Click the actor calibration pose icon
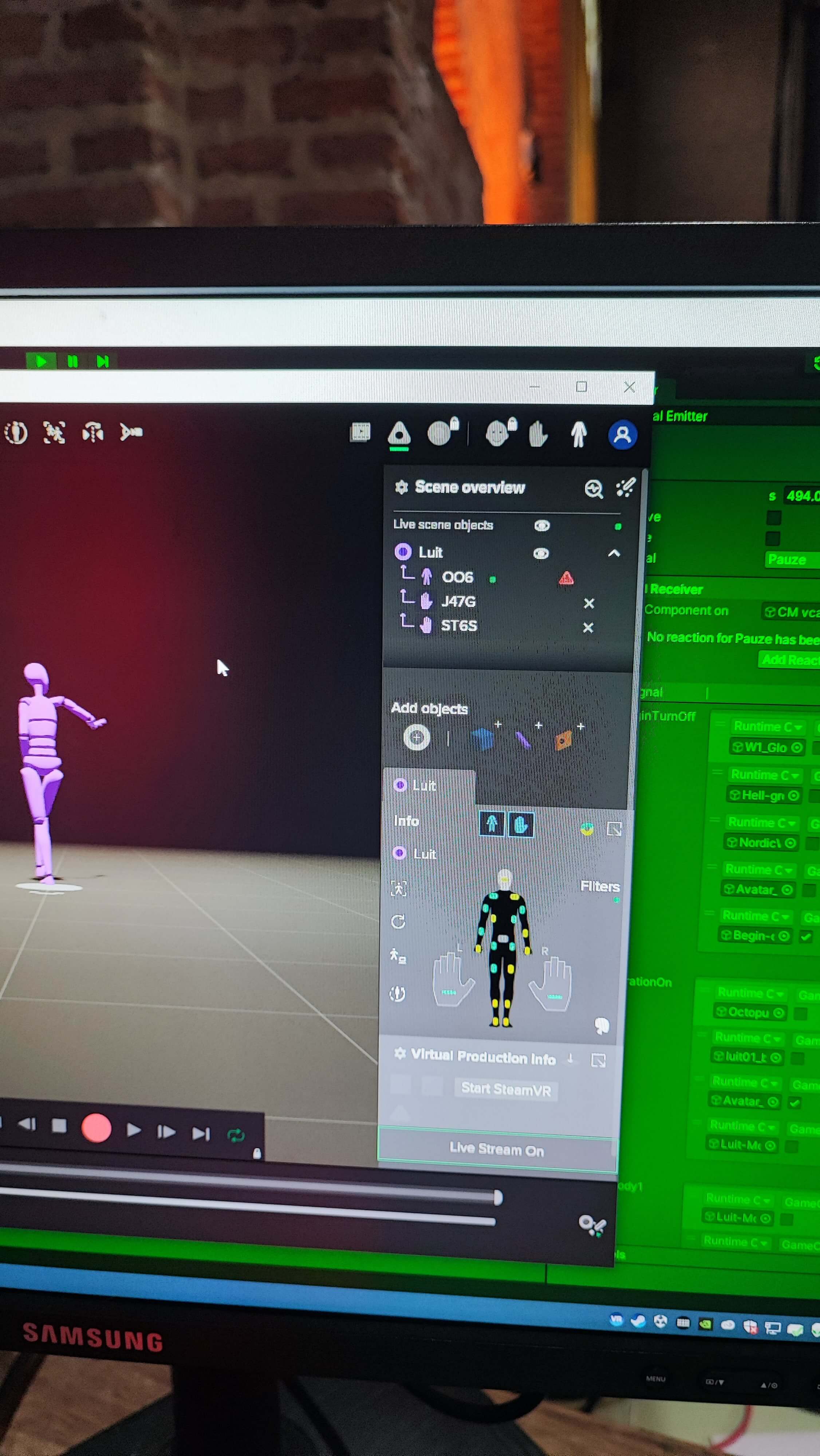 click(398, 994)
